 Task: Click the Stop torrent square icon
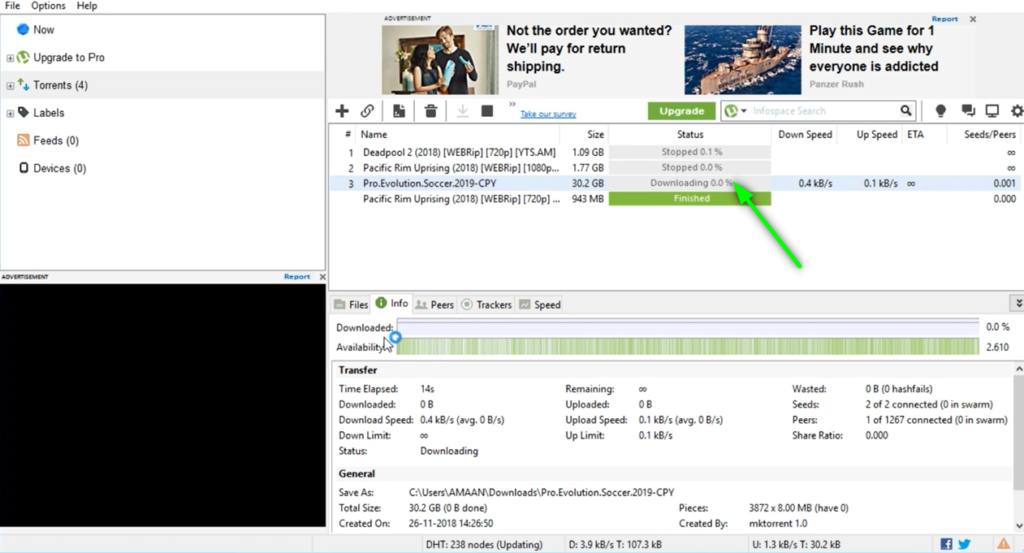click(487, 111)
